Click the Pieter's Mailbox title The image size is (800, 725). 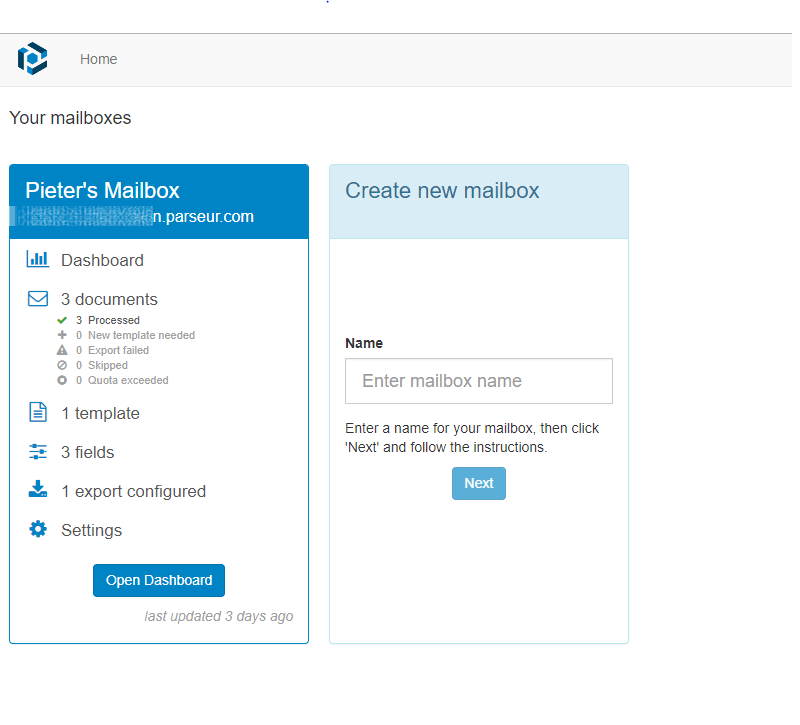(x=102, y=190)
